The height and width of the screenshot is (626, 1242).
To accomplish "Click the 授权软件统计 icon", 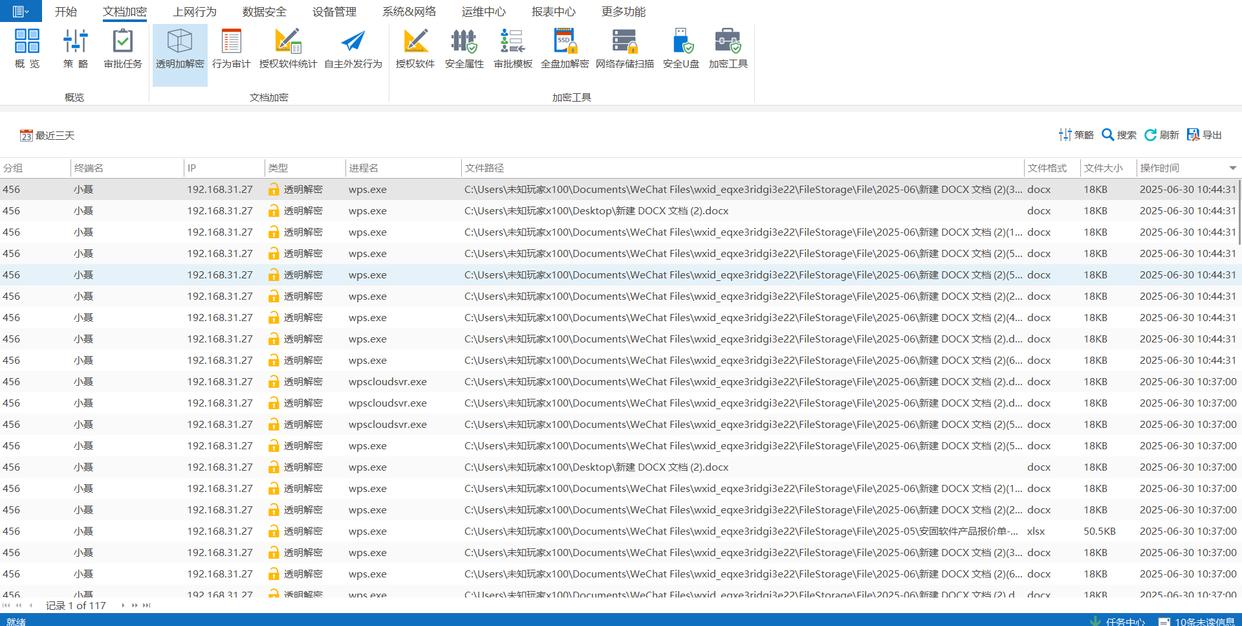I will point(288,49).
